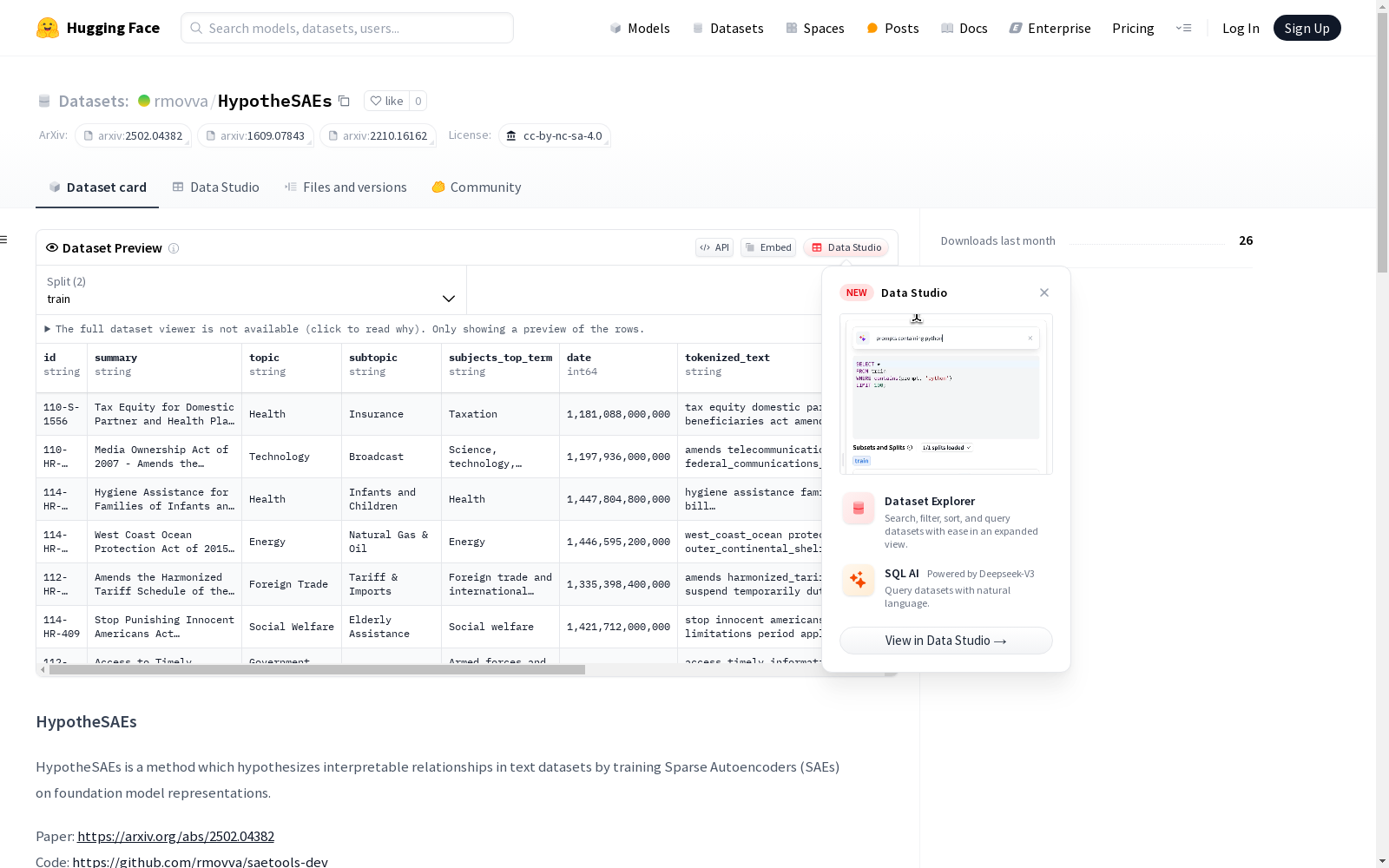
Task: Select the 'Natural Gas & Oil' subtopic cell
Action: (x=392, y=542)
